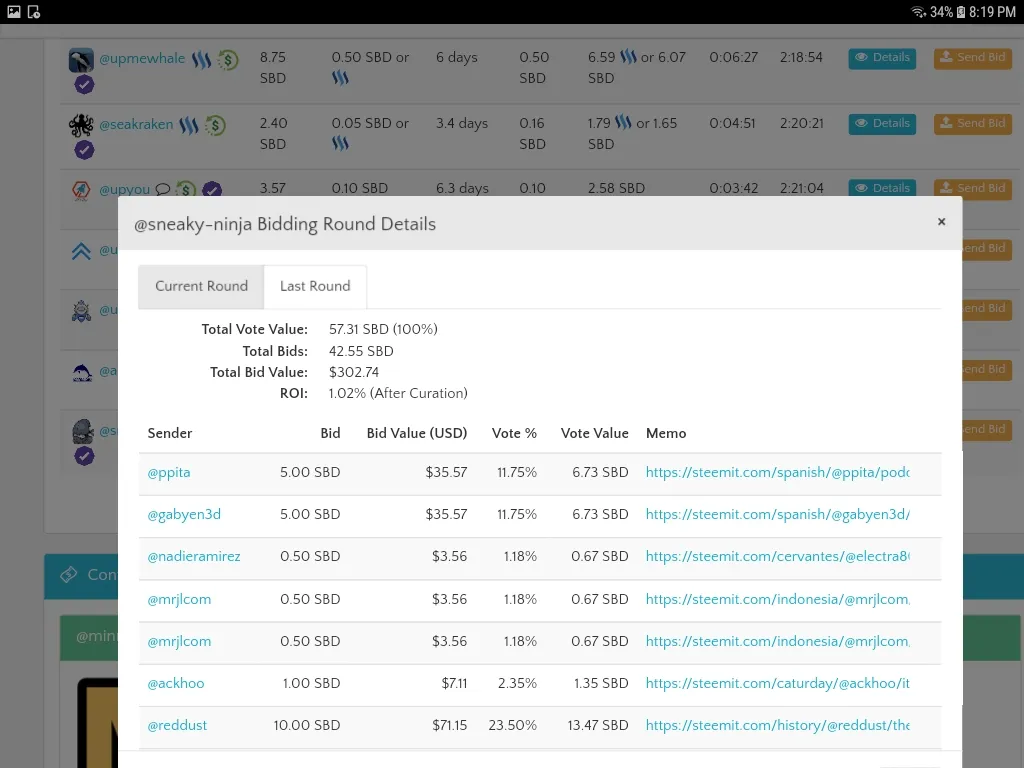Click the @upyou rocket avatar icon
The height and width of the screenshot is (768, 1024).
pos(81,190)
